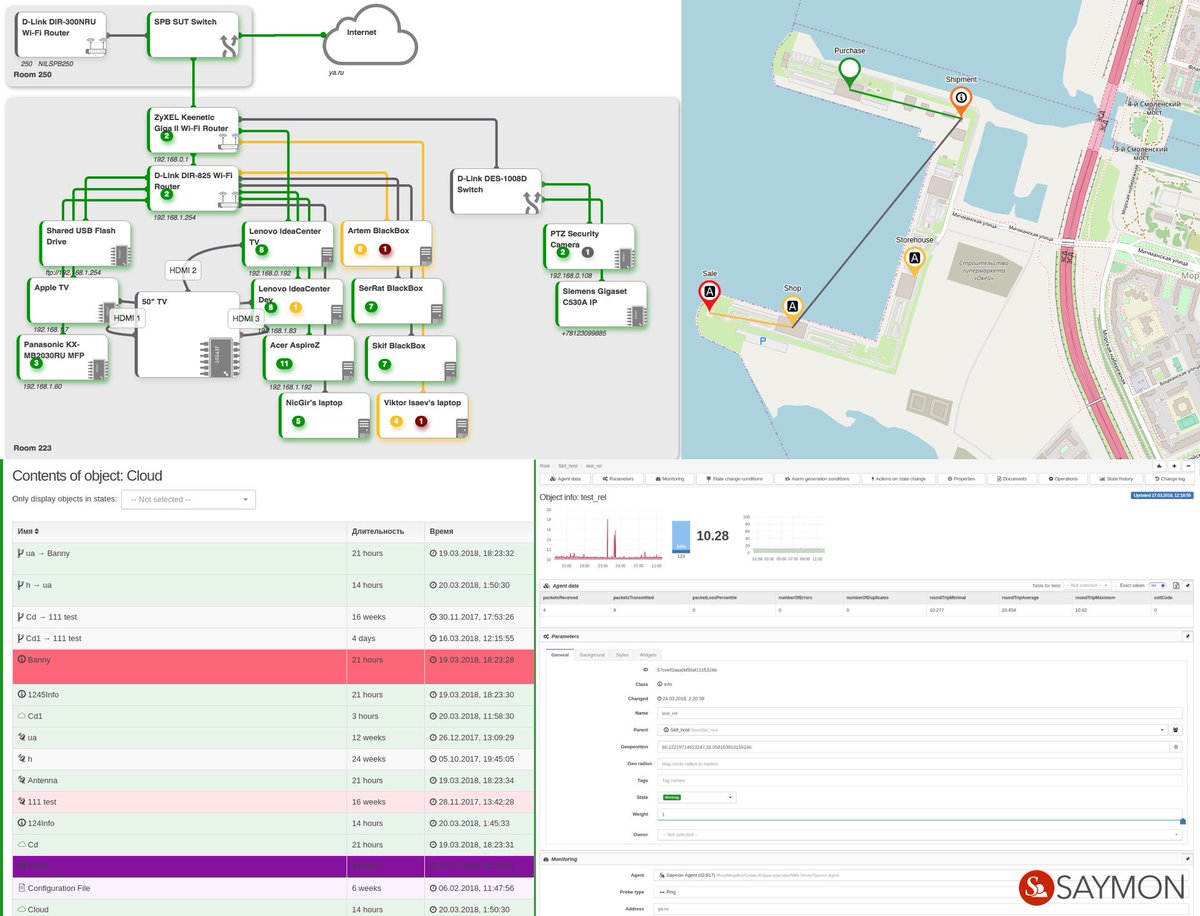Click the geoposition locate icon
The height and width of the screenshot is (916, 1200).
point(1176,746)
